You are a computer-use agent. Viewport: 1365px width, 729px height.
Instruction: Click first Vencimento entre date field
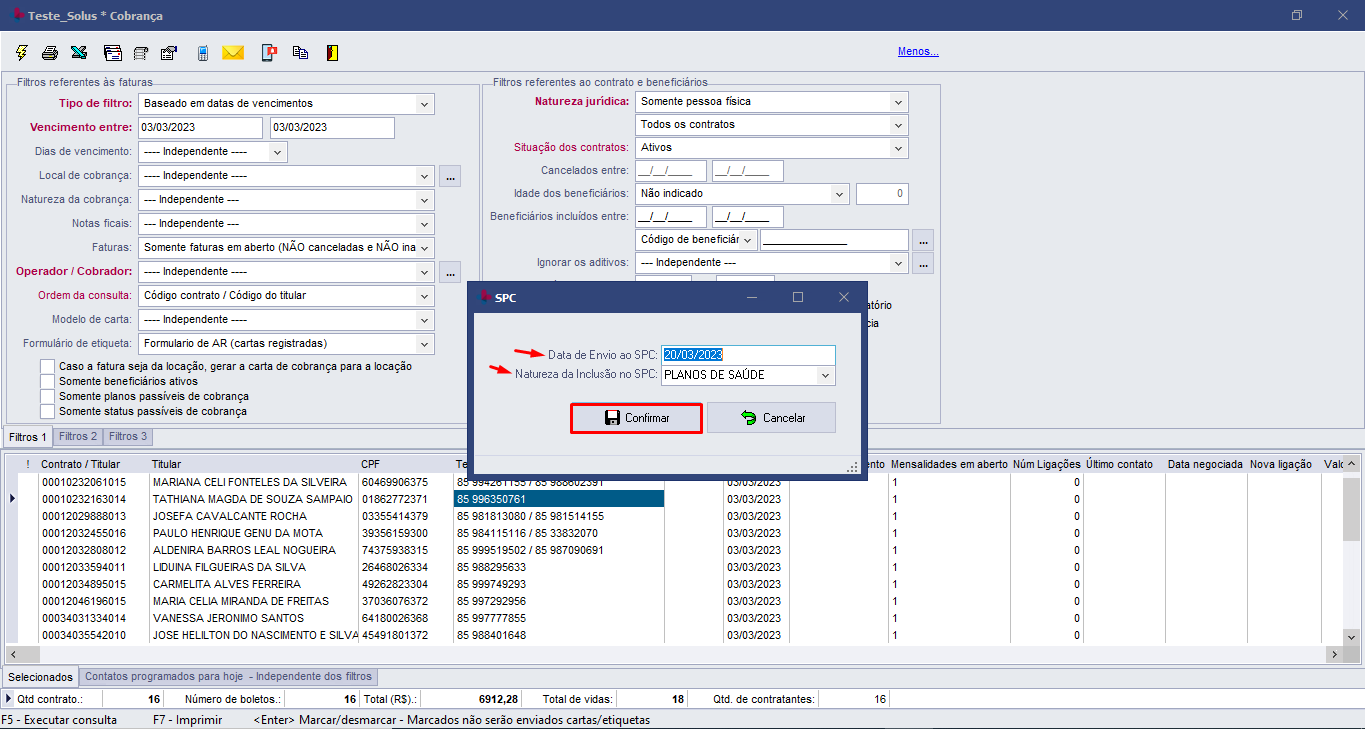coord(200,128)
